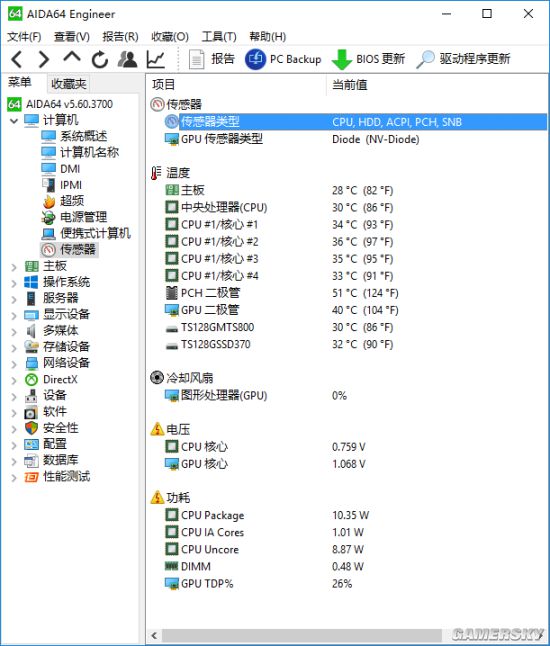Open the 工具(T) menu
Viewport: 550px width, 646px height.
tap(219, 37)
